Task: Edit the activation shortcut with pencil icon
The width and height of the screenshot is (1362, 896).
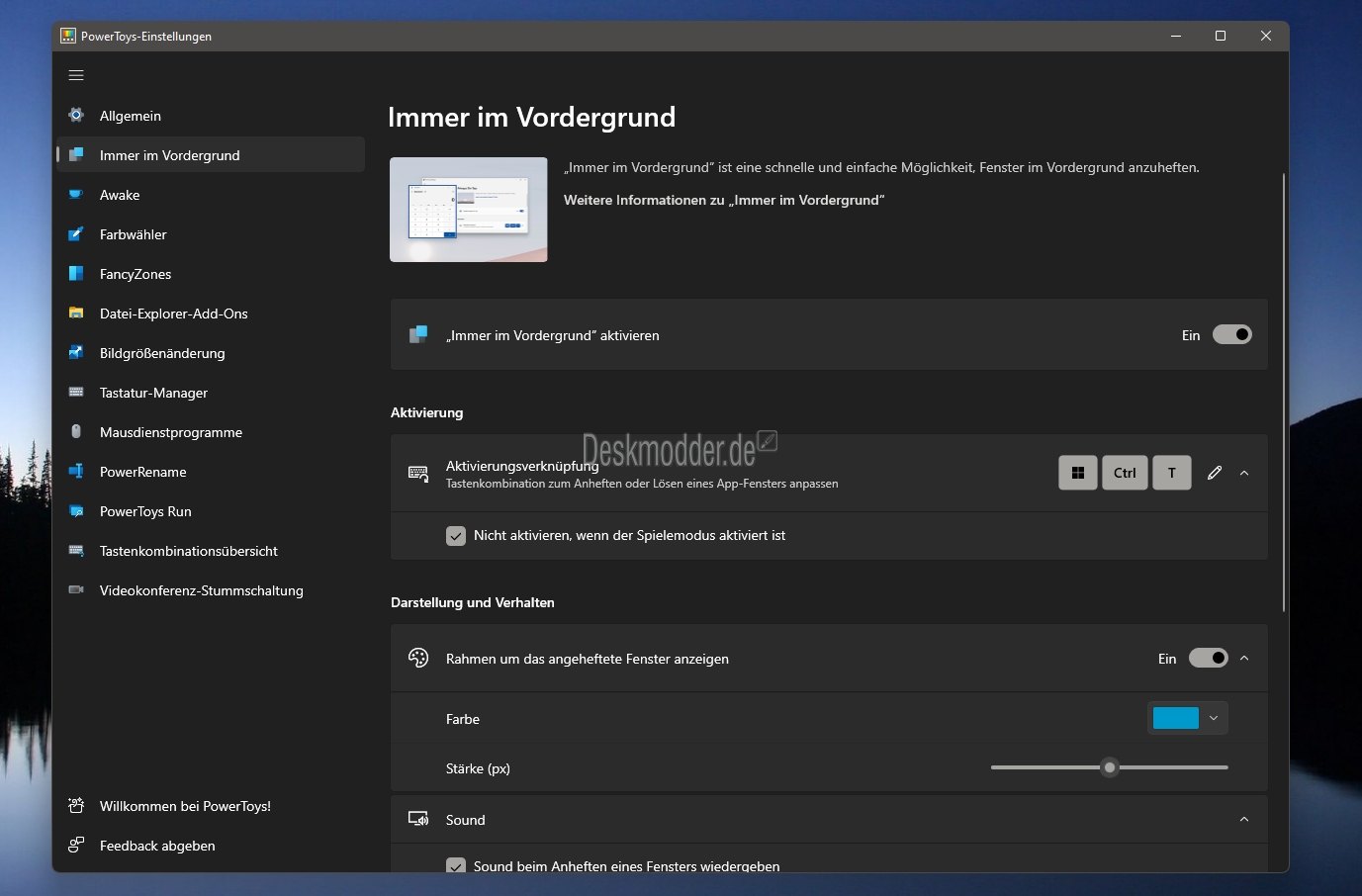Action: (x=1215, y=473)
